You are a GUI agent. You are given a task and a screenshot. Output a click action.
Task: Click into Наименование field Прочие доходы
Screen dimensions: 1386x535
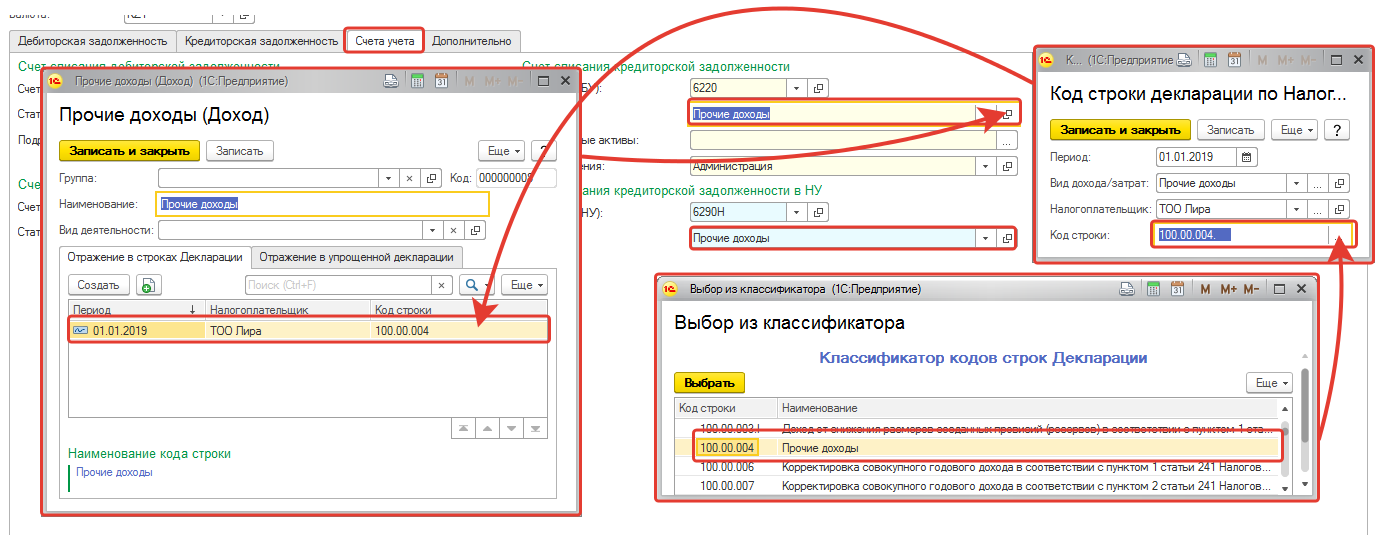pos(323,204)
